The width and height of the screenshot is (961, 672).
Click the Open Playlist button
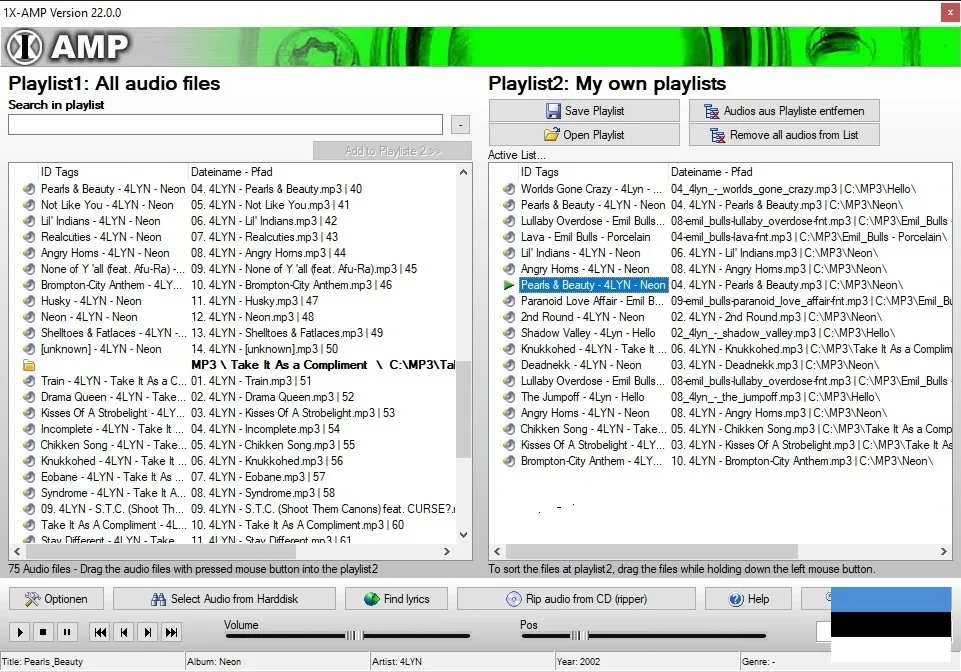[x=584, y=135]
